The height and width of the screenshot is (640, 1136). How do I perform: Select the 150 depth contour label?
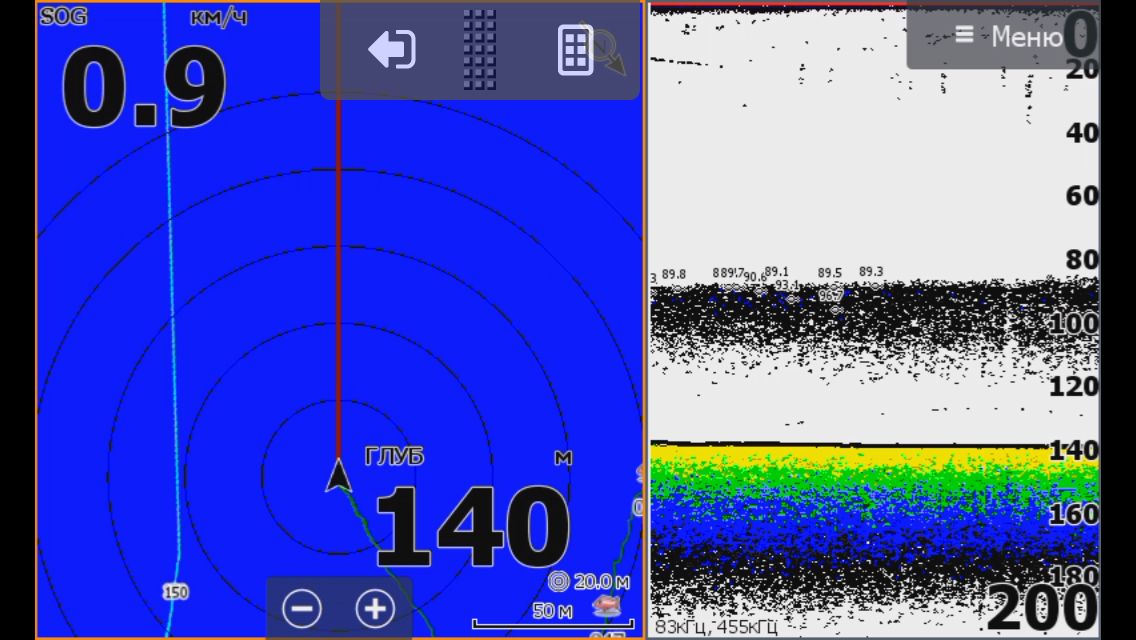175,592
